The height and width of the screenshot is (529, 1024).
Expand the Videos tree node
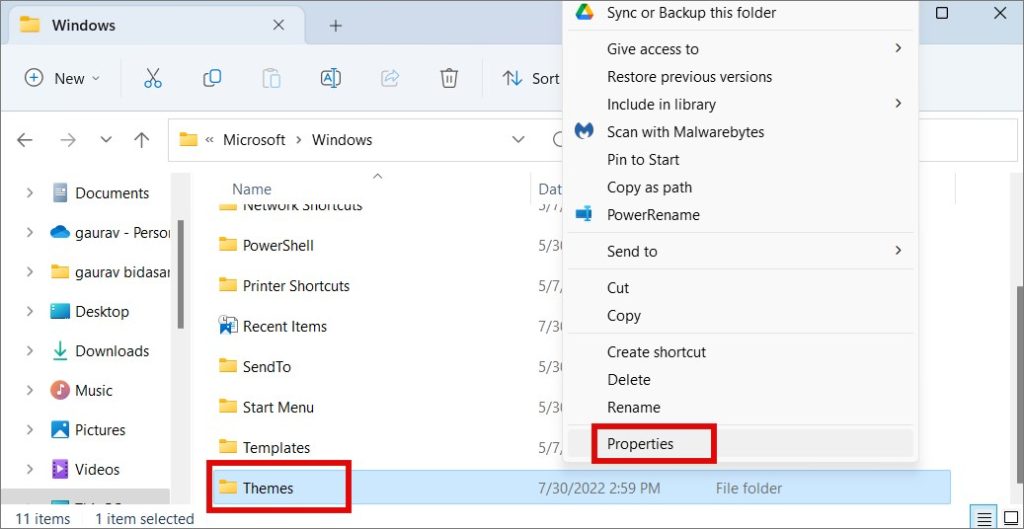29,470
